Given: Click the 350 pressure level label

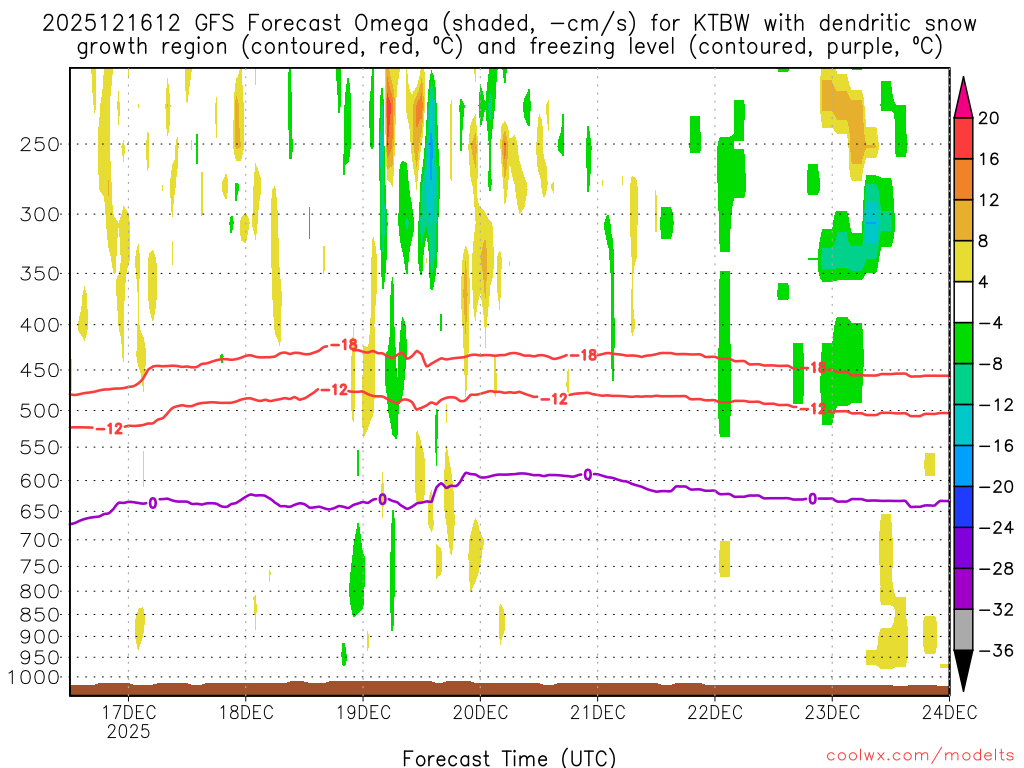Looking at the screenshot, I should click(x=40, y=274).
